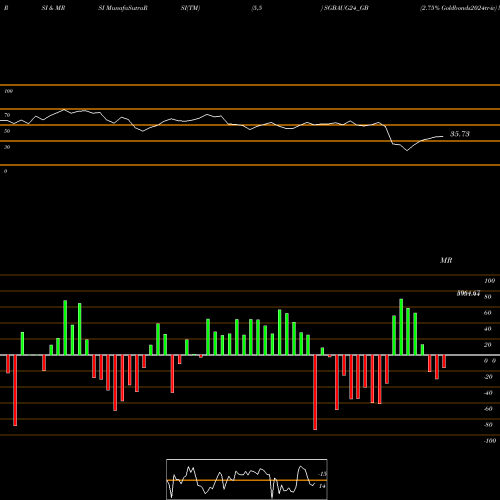Click the RSI value label 35.73
The width and height of the screenshot is (500, 500).
[460, 134]
